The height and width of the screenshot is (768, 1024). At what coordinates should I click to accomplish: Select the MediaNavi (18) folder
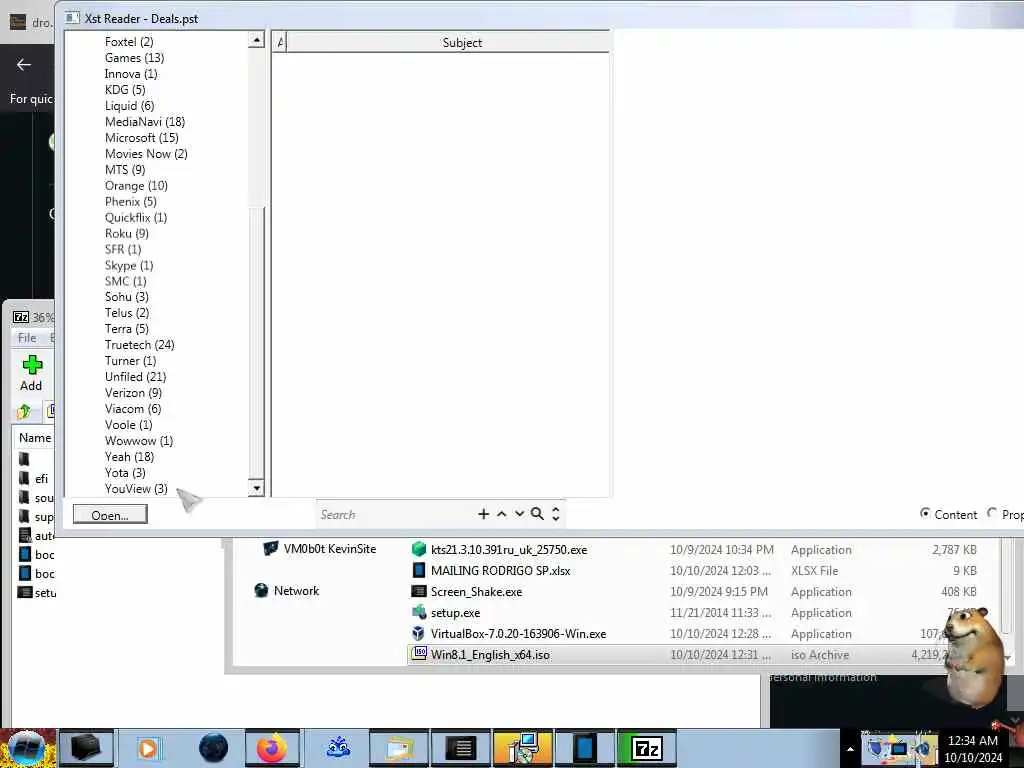[x=145, y=121]
